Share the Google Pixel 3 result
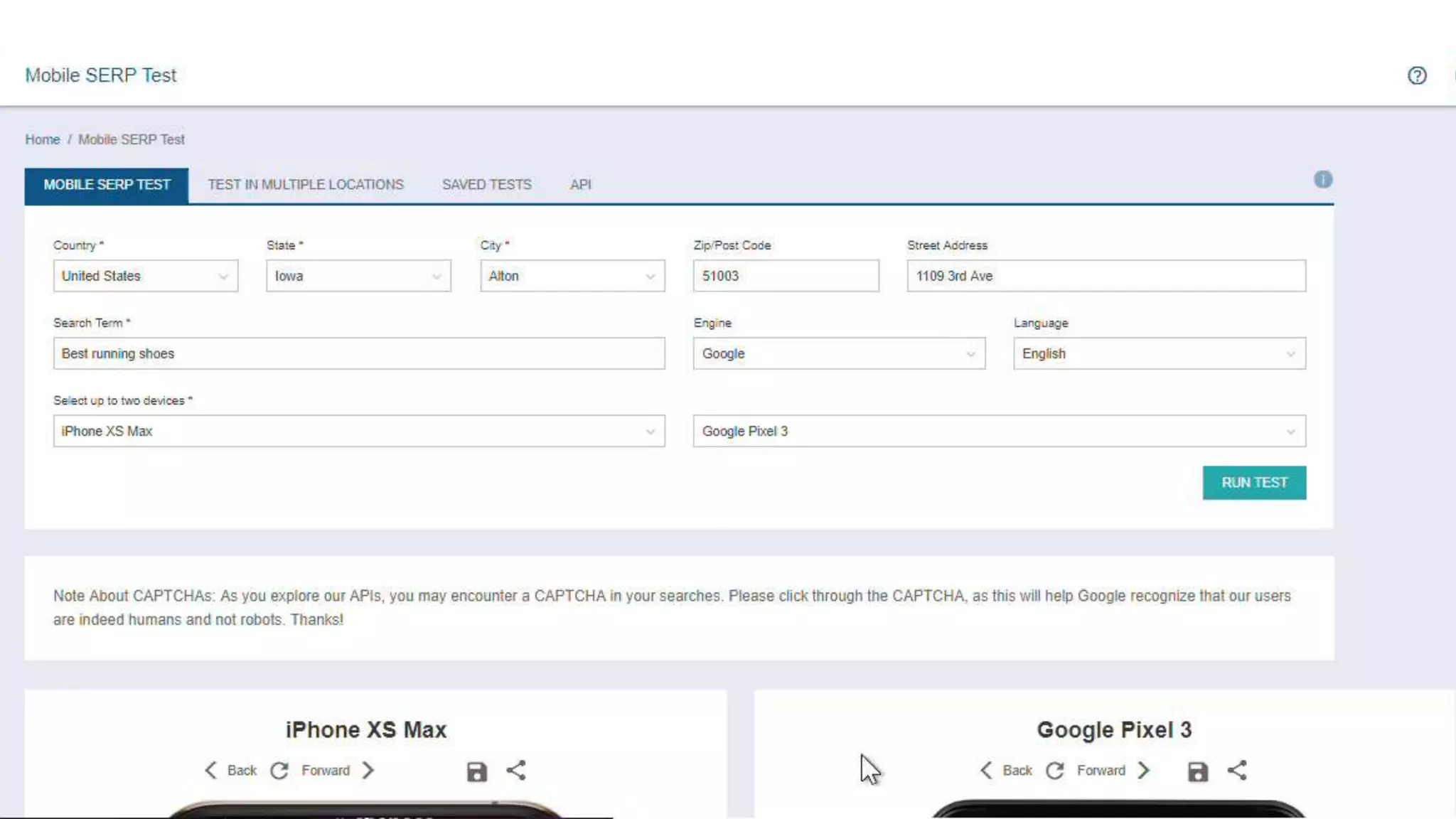1456x819 pixels. 1237,770
